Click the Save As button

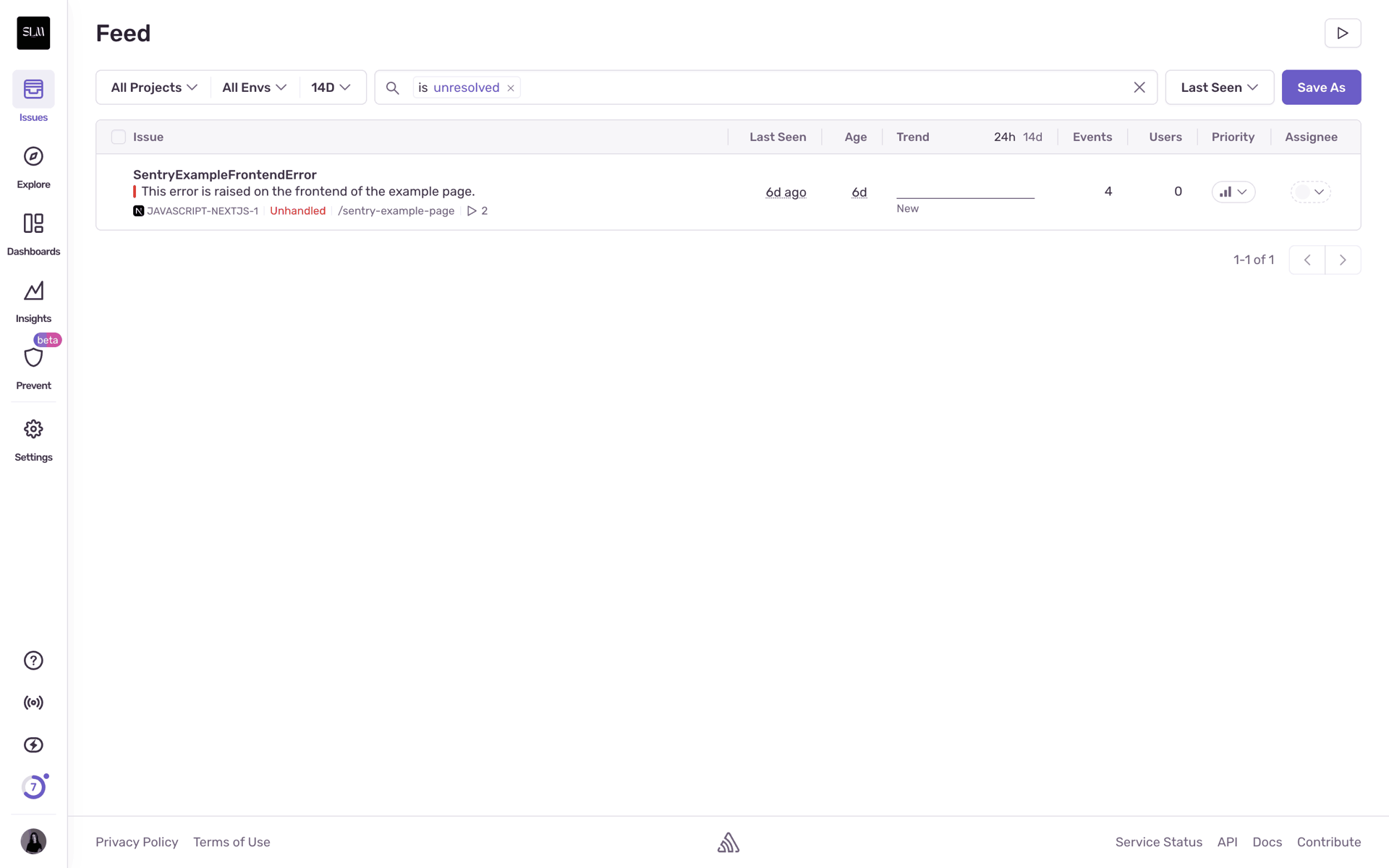coord(1321,88)
